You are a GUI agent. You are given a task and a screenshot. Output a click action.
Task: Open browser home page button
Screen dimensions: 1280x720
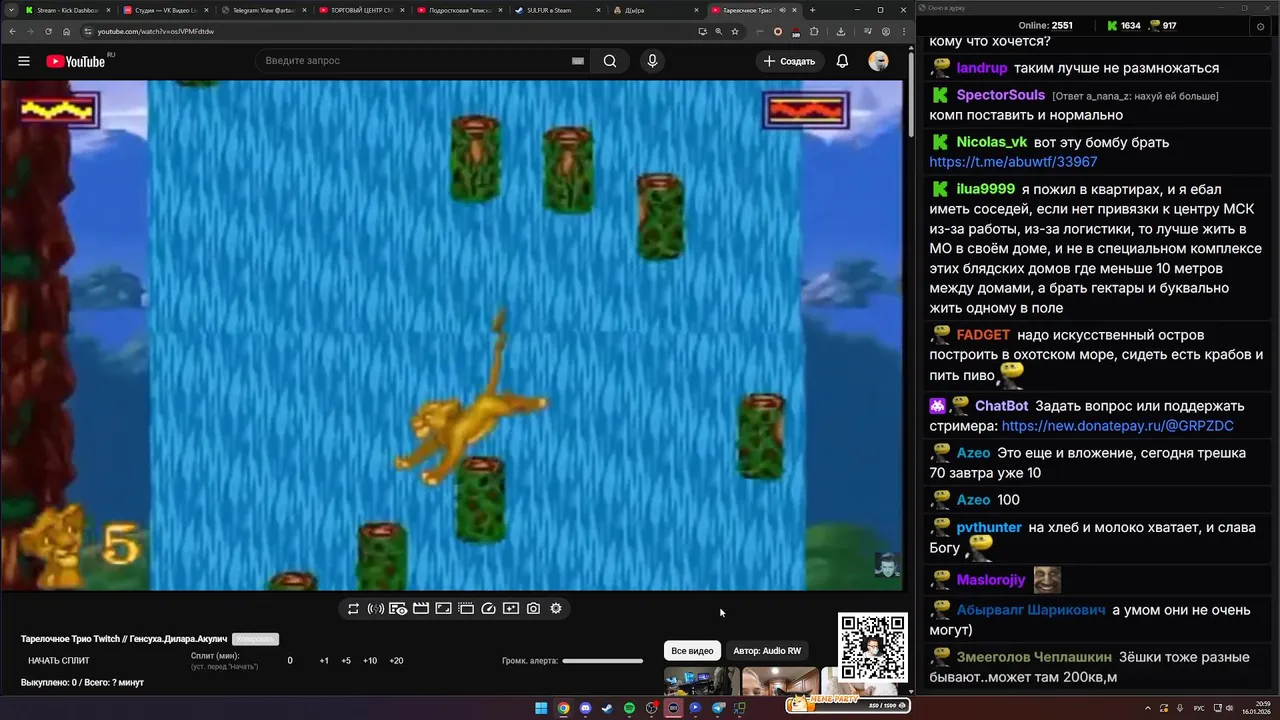tap(66, 31)
